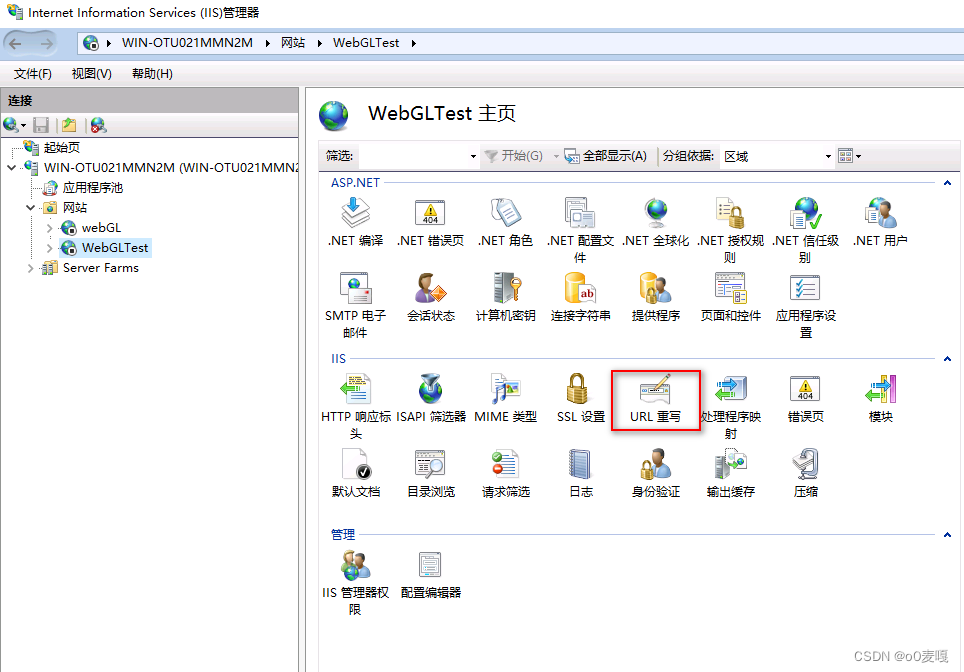
Task: Click WebGLTest in the address breadcrumb
Action: coord(366,42)
